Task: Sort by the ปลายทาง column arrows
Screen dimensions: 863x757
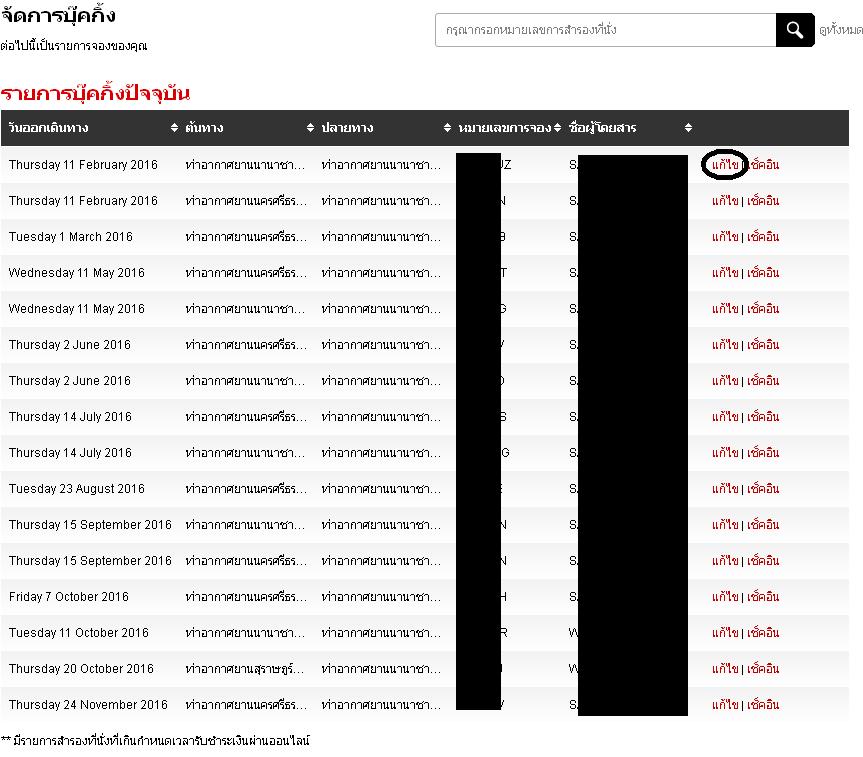Action: point(447,128)
